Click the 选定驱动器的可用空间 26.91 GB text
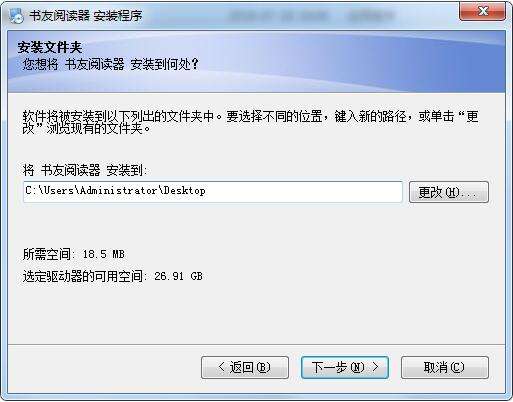Viewport: 513px width, 402px height. [x=113, y=276]
